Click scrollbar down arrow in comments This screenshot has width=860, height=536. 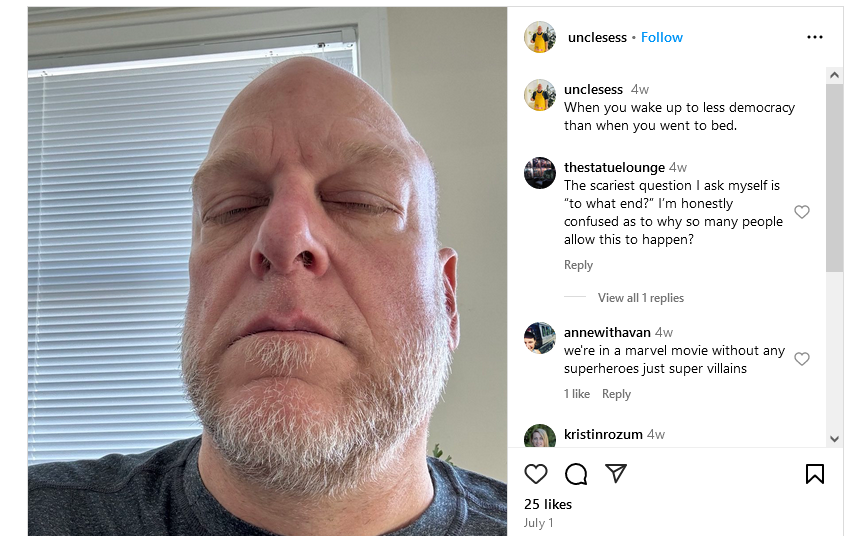pyautogui.click(x=834, y=439)
